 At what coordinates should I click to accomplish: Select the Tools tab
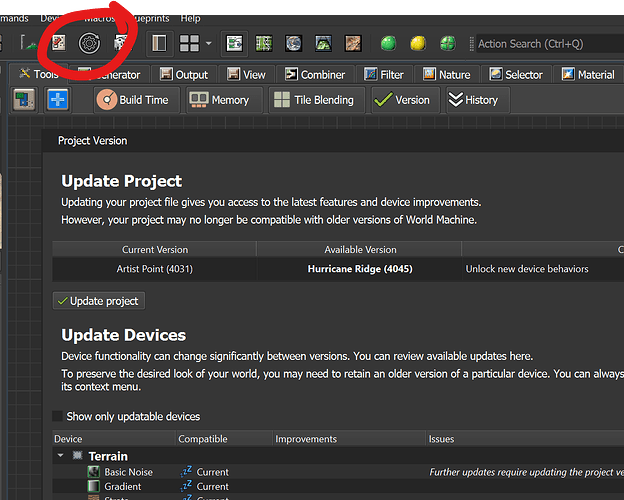[39, 74]
